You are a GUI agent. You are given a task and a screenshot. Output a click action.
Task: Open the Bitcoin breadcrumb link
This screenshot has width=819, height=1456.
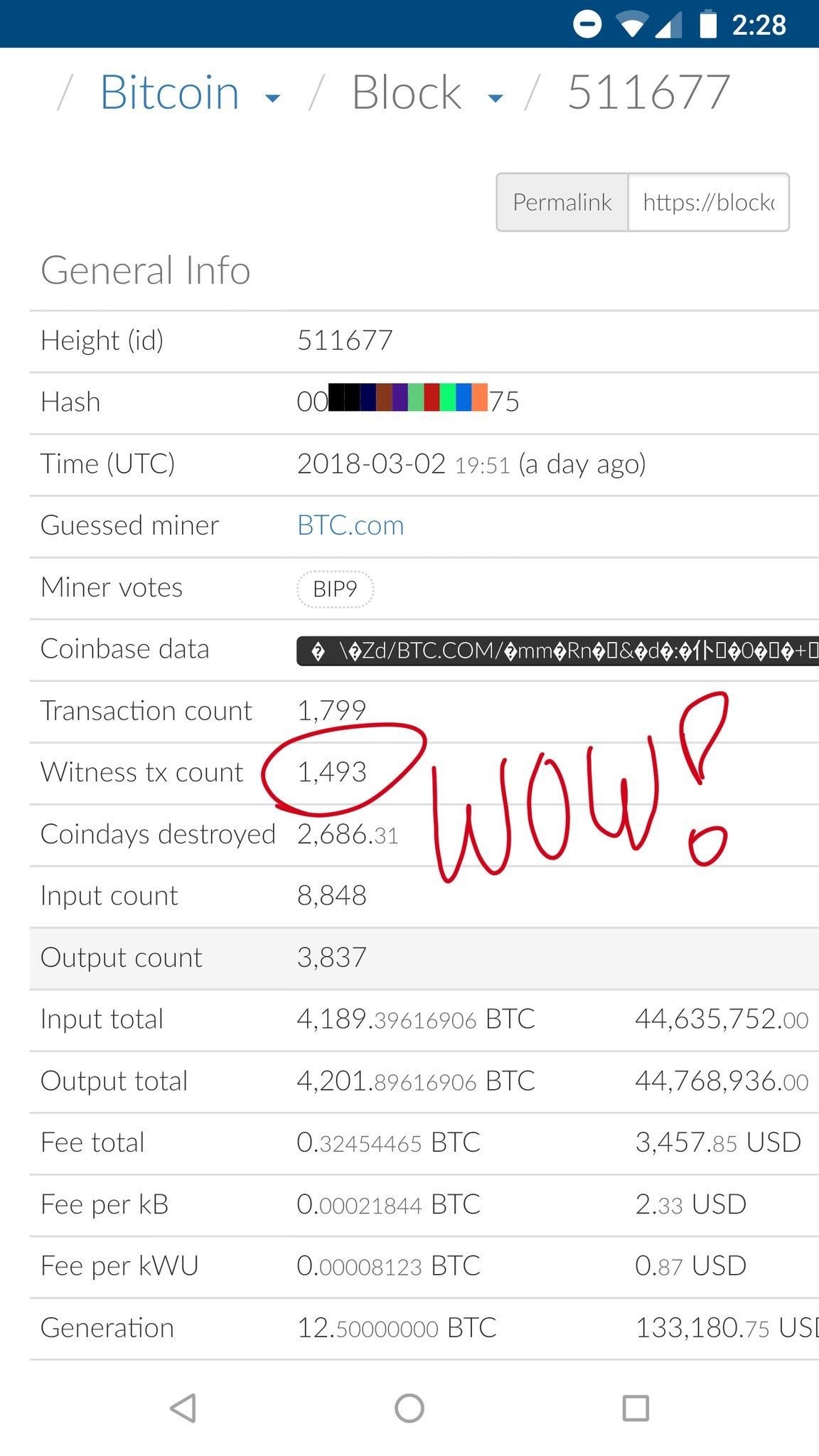[169, 92]
